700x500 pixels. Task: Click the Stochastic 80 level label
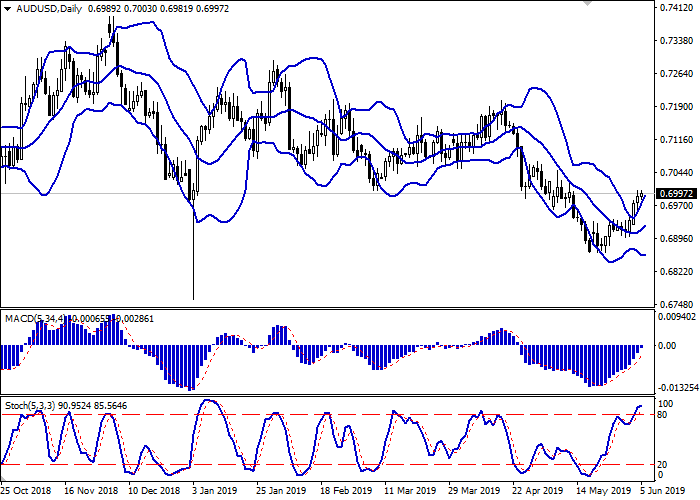[x=663, y=415]
